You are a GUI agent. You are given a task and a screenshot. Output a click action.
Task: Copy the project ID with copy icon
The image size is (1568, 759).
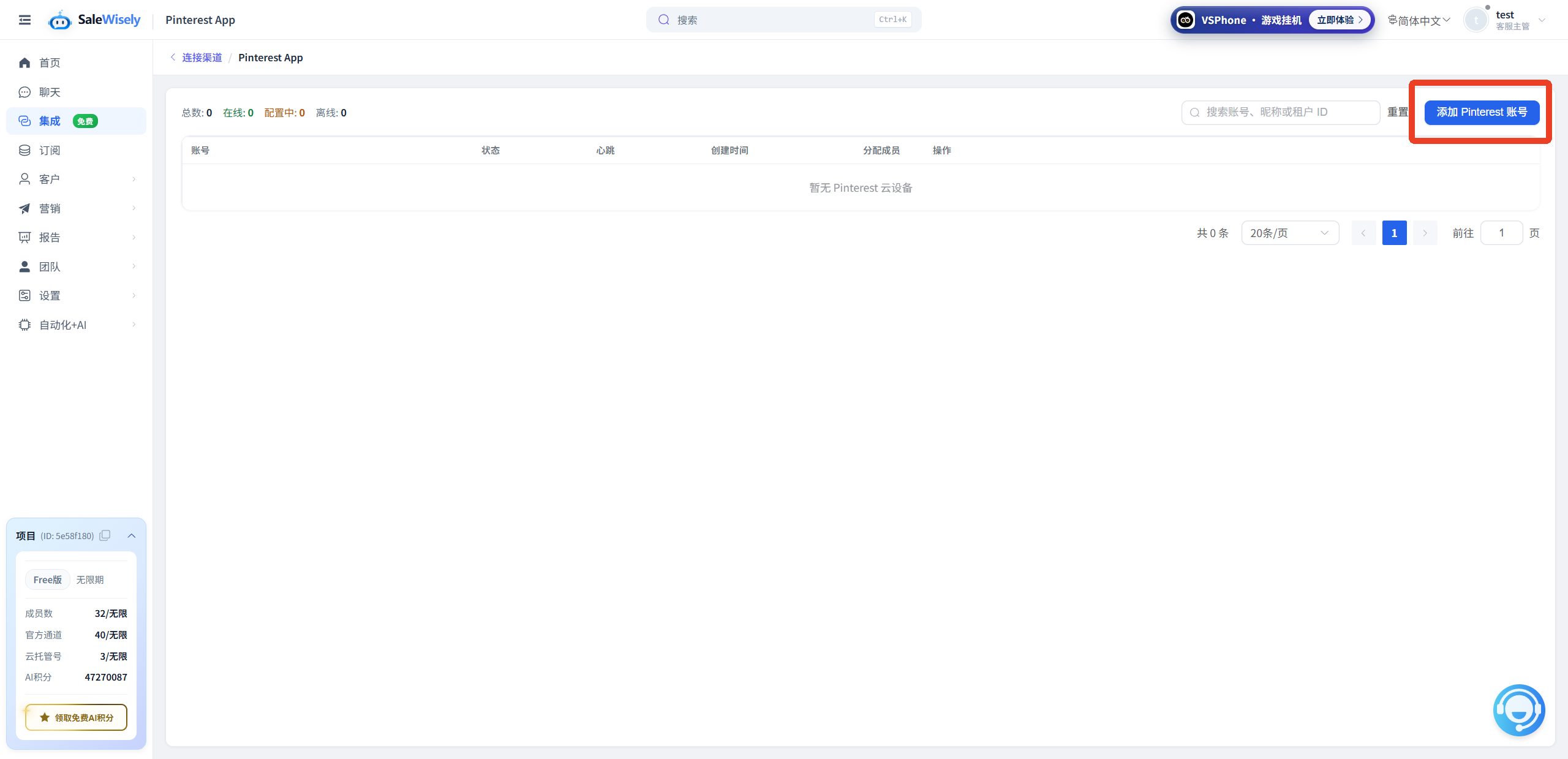coord(105,535)
